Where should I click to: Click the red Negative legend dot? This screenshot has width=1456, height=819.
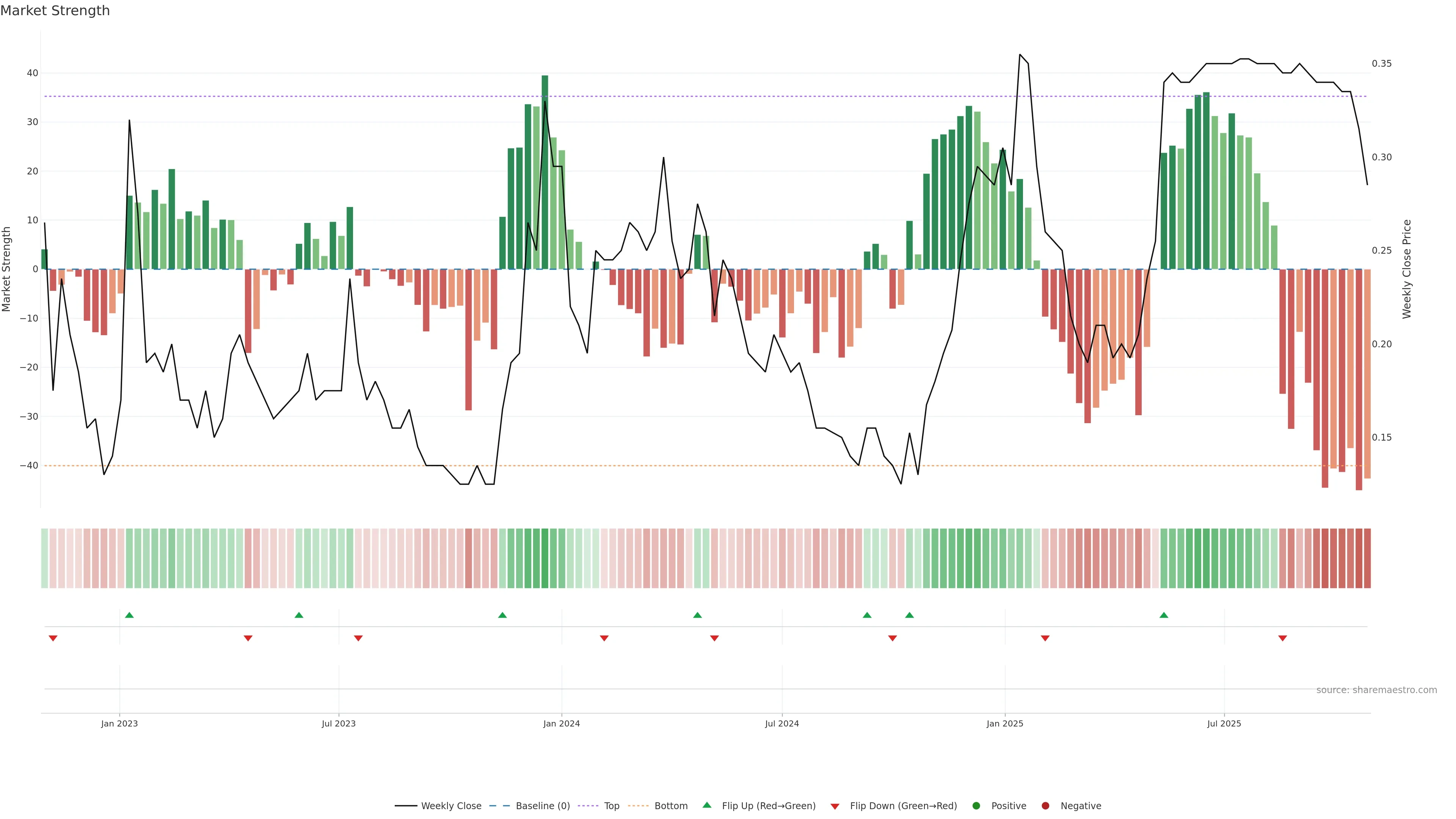point(1045,806)
